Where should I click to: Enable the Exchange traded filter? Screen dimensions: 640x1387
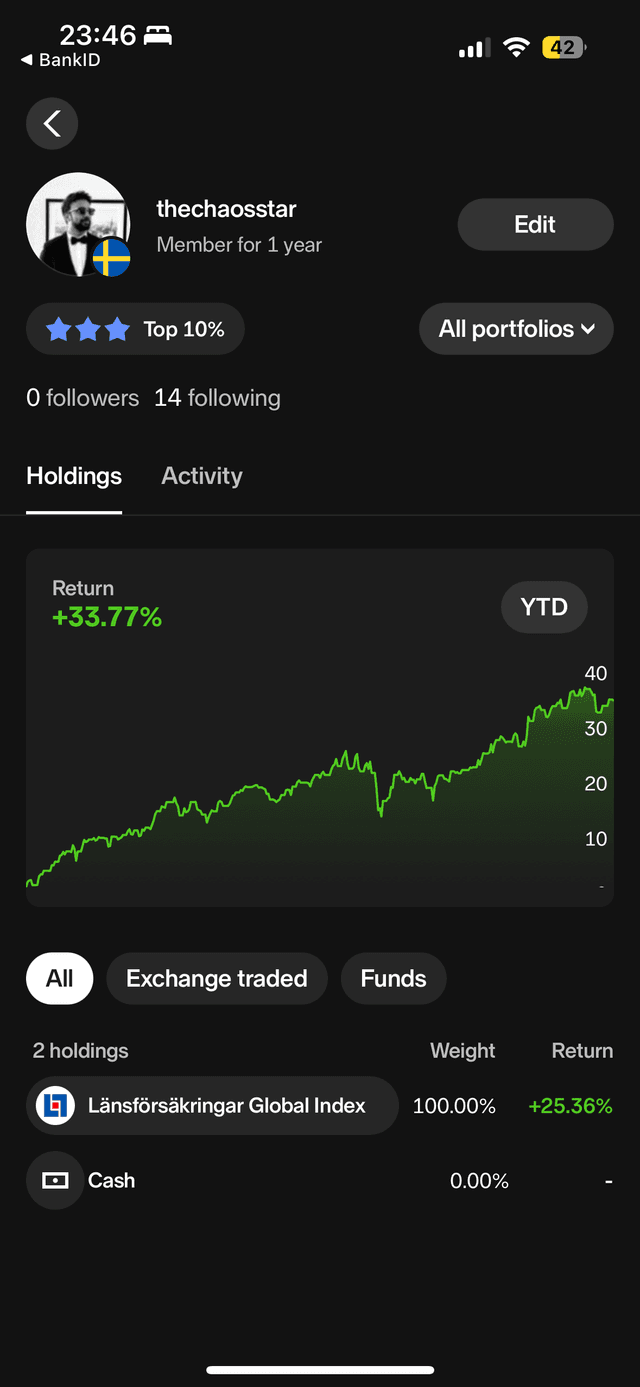216,978
